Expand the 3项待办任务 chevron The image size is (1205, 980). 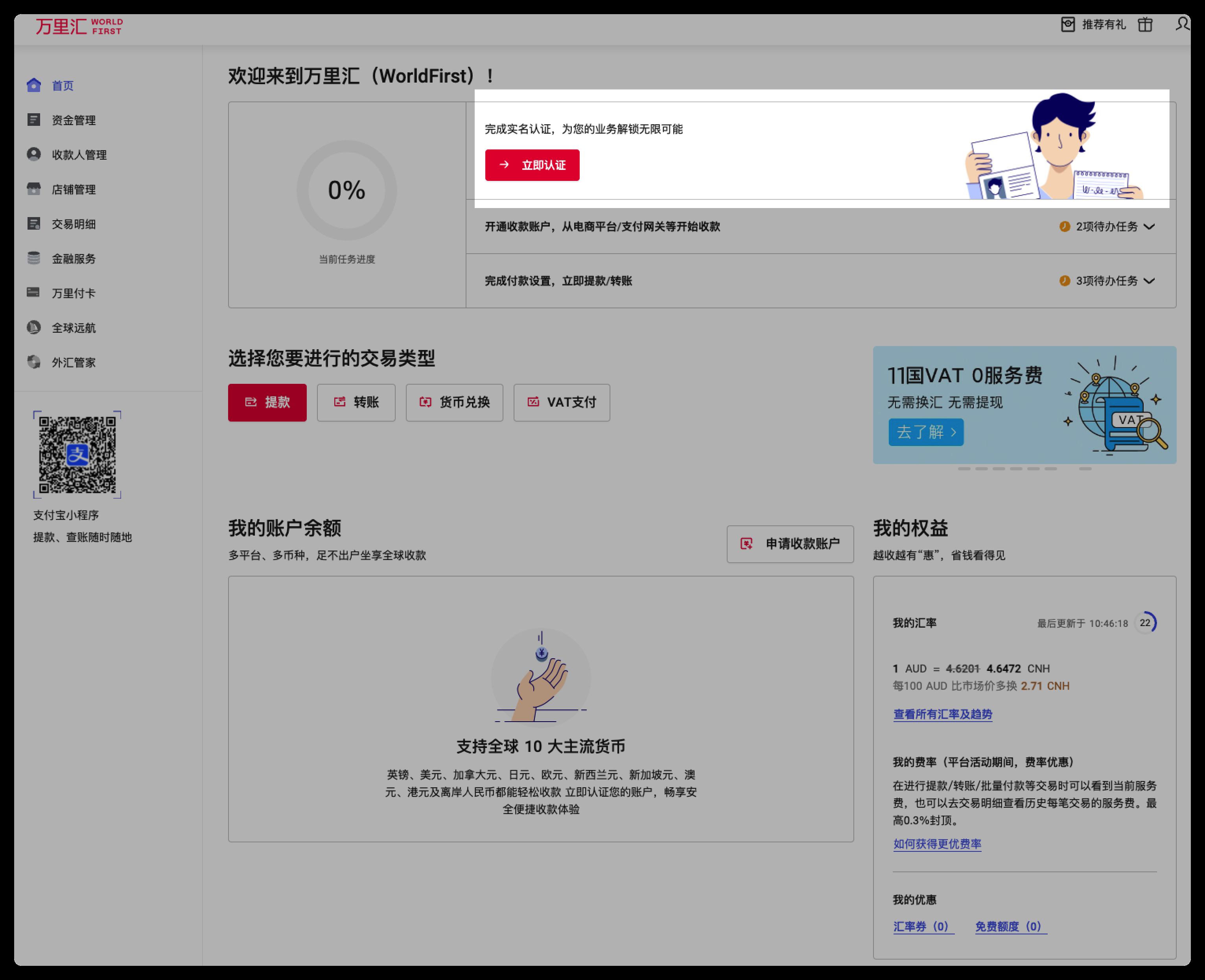pos(1149,280)
